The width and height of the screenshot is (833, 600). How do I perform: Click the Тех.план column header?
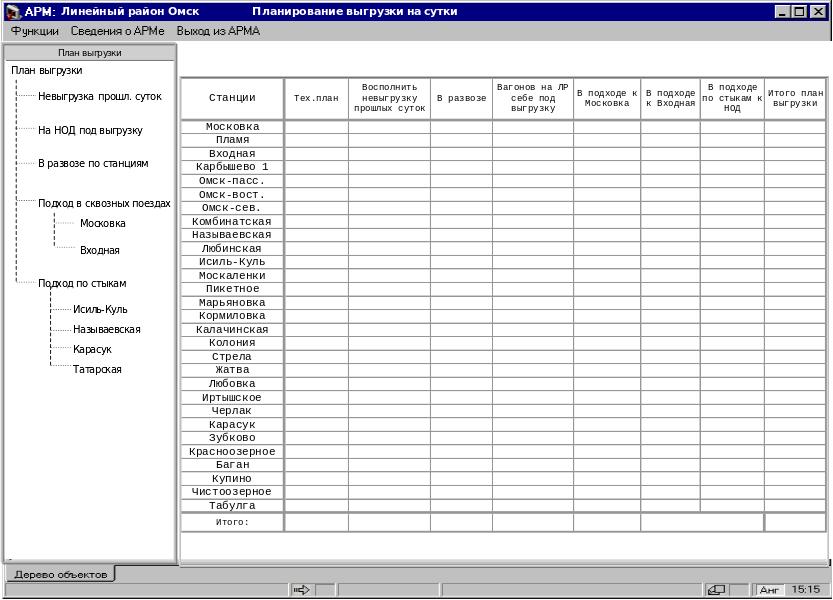coord(317,98)
